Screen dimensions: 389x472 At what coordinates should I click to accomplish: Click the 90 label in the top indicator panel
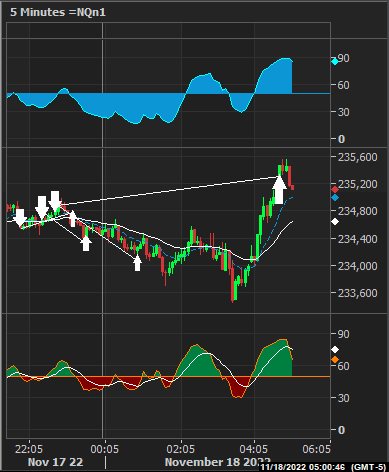[x=343, y=58]
